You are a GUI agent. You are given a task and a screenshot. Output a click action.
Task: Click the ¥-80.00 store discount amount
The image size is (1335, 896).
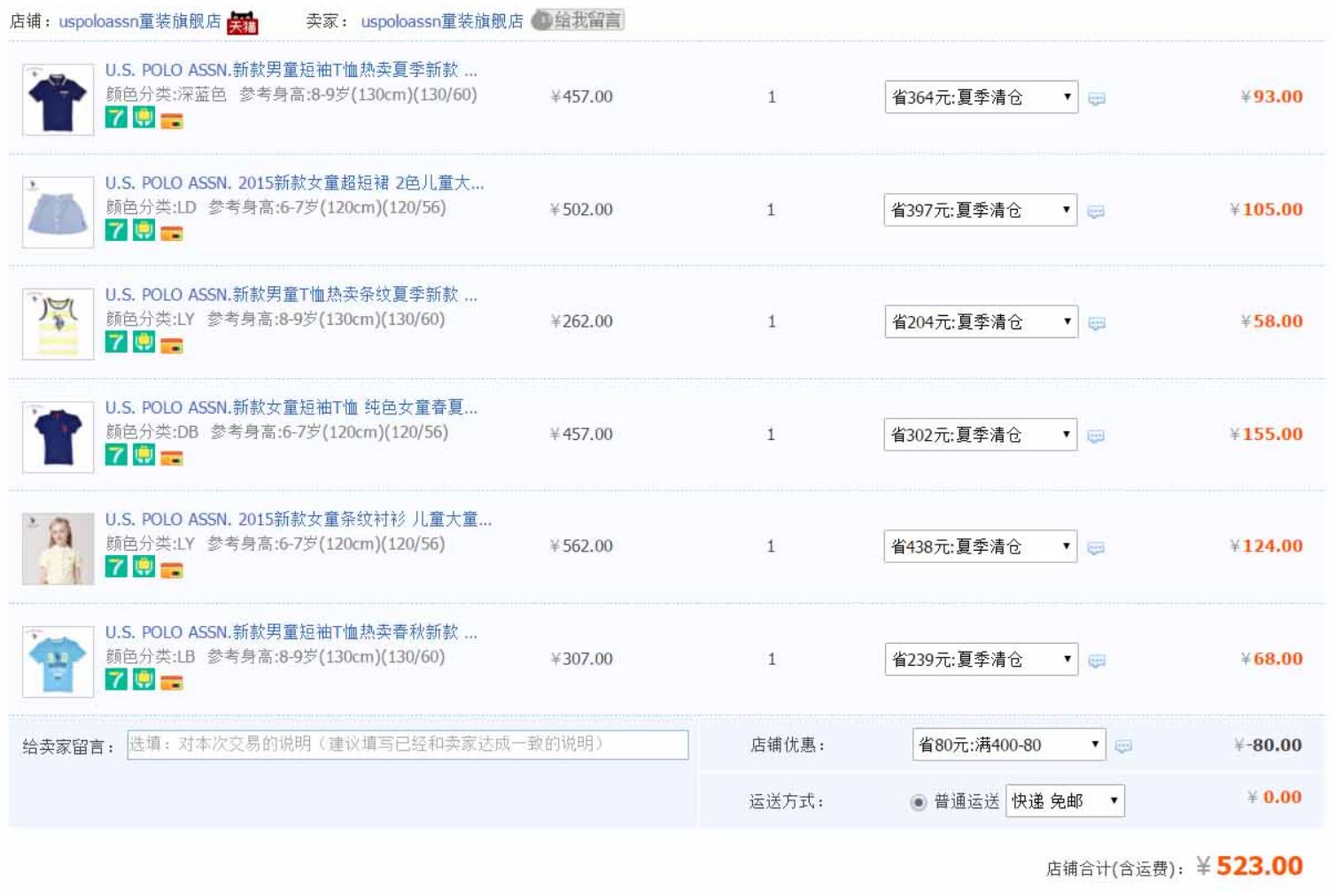[1268, 745]
